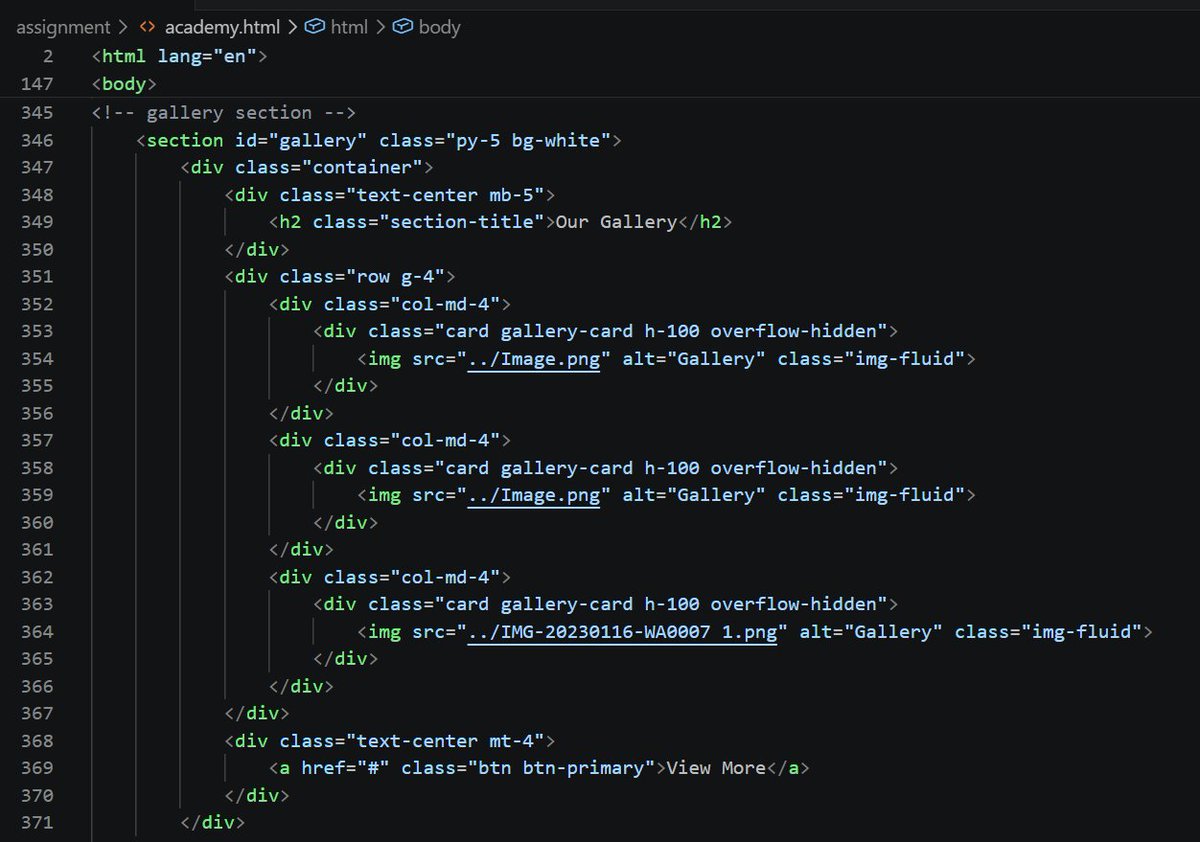Click 'col-md-4' div on line 362
The height and width of the screenshot is (842, 1200).
390,577
